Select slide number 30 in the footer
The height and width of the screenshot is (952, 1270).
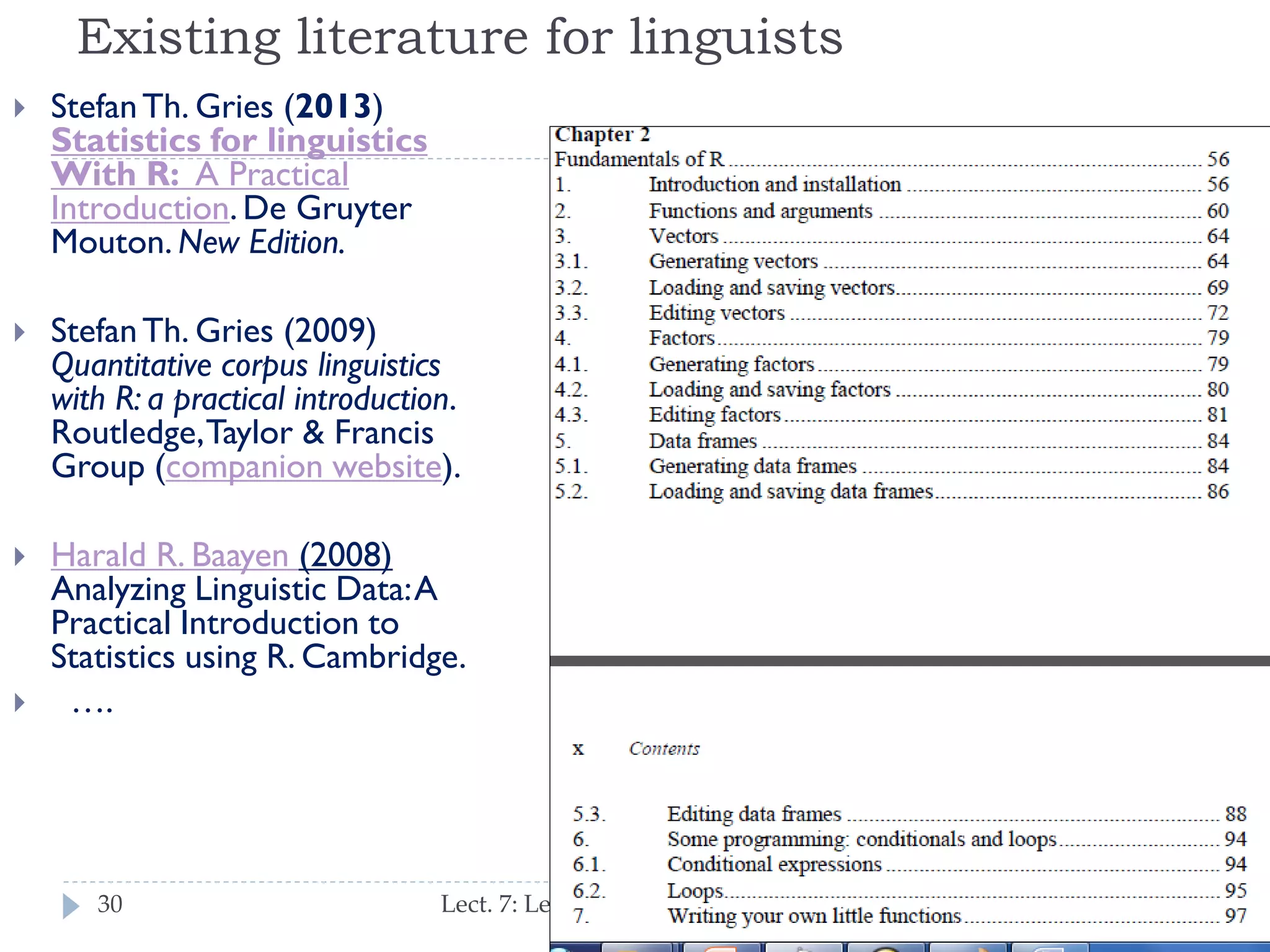click(110, 904)
